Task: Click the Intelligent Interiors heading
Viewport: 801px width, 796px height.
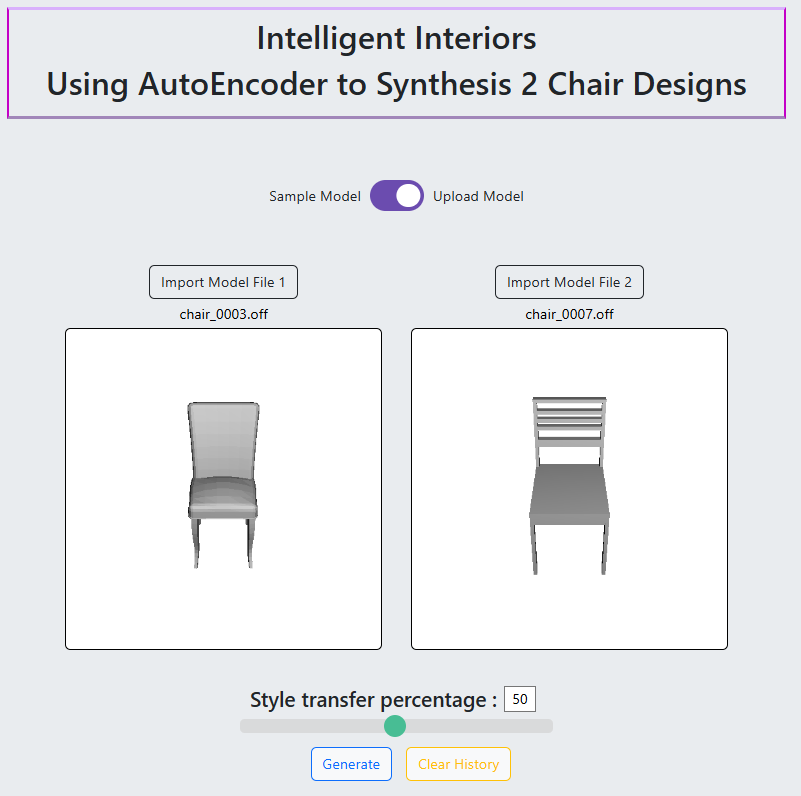Action: click(396, 38)
